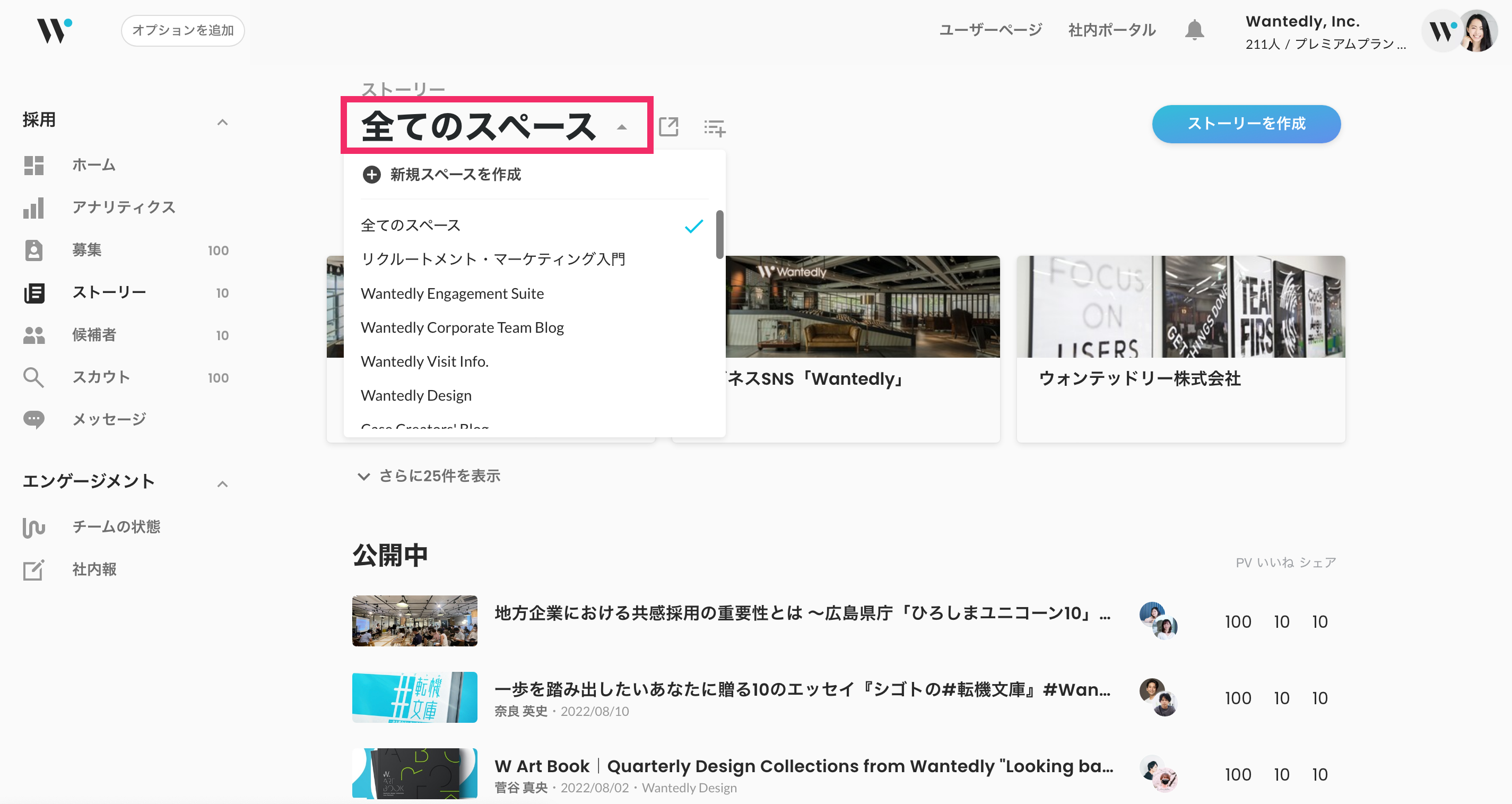Screen dimensions: 1512x804
Task: Click the オプションを追加 button
Action: (x=183, y=30)
